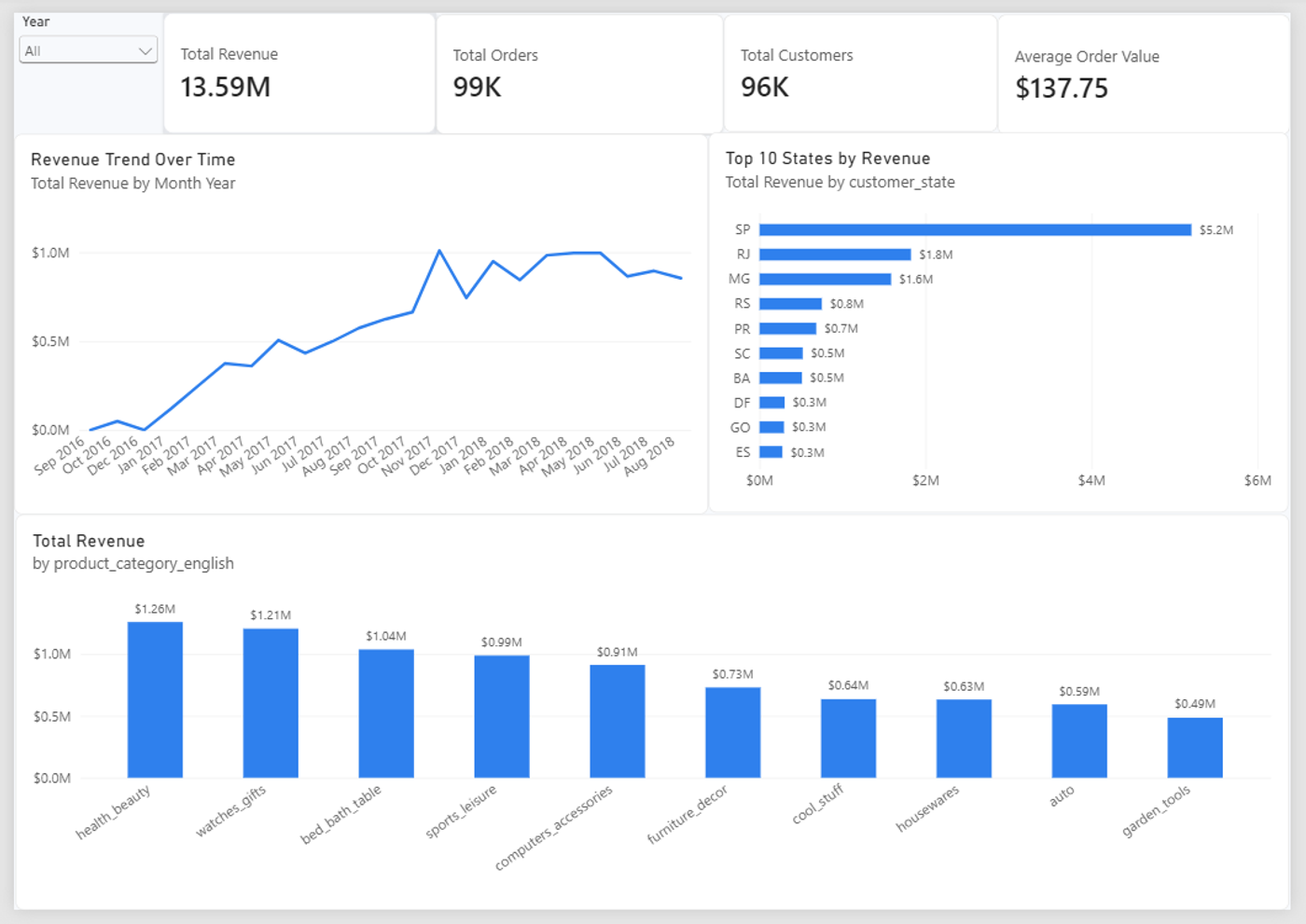This screenshot has height=924, width=1306.
Task: Select the Total Customers 96K card
Action: [860, 73]
